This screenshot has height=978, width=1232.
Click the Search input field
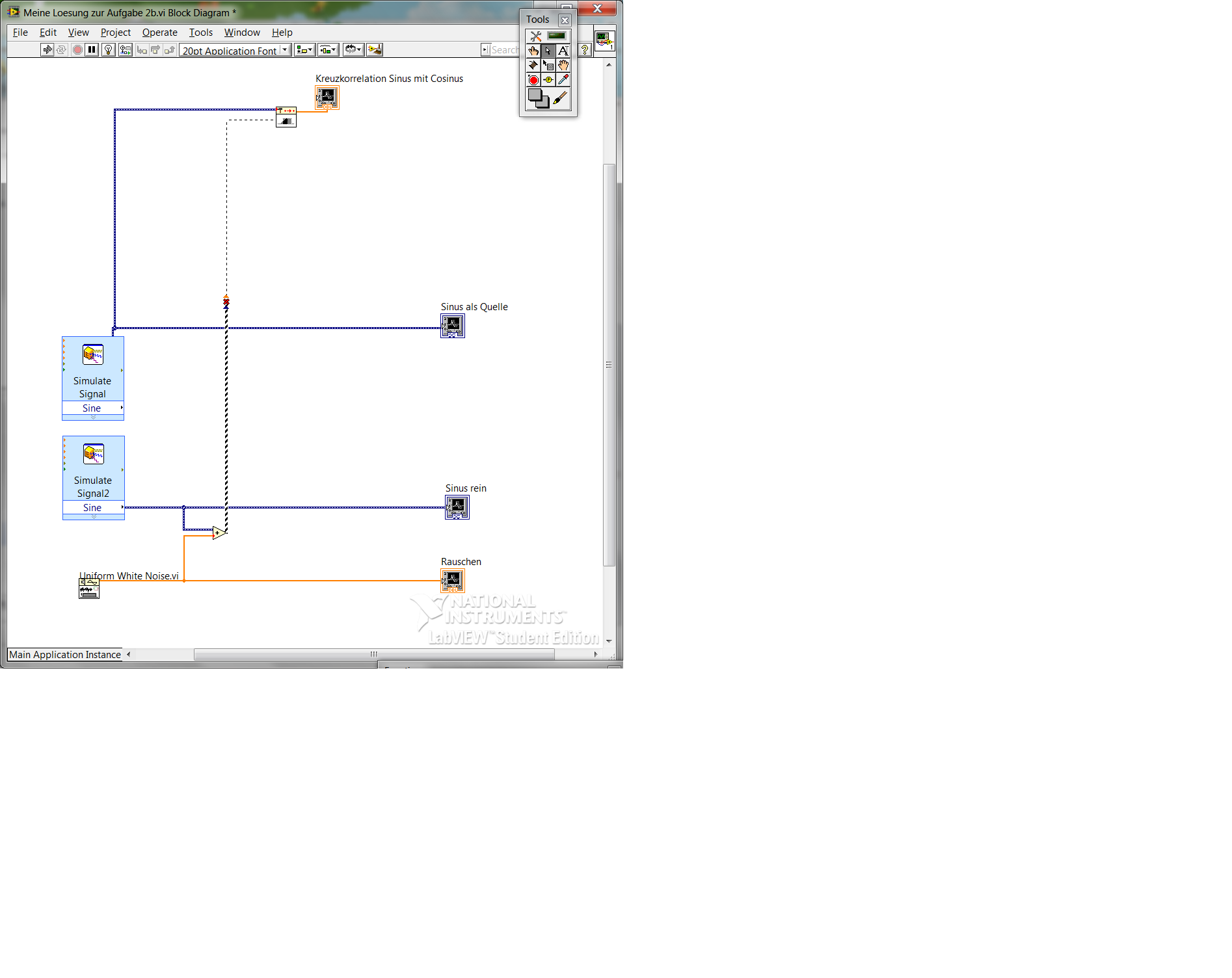[x=505, y=50]
